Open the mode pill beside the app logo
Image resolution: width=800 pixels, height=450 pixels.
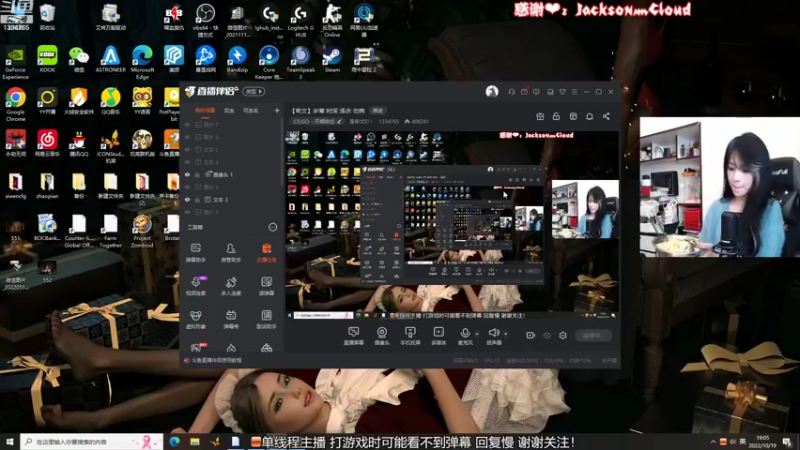tap(254, 91)
